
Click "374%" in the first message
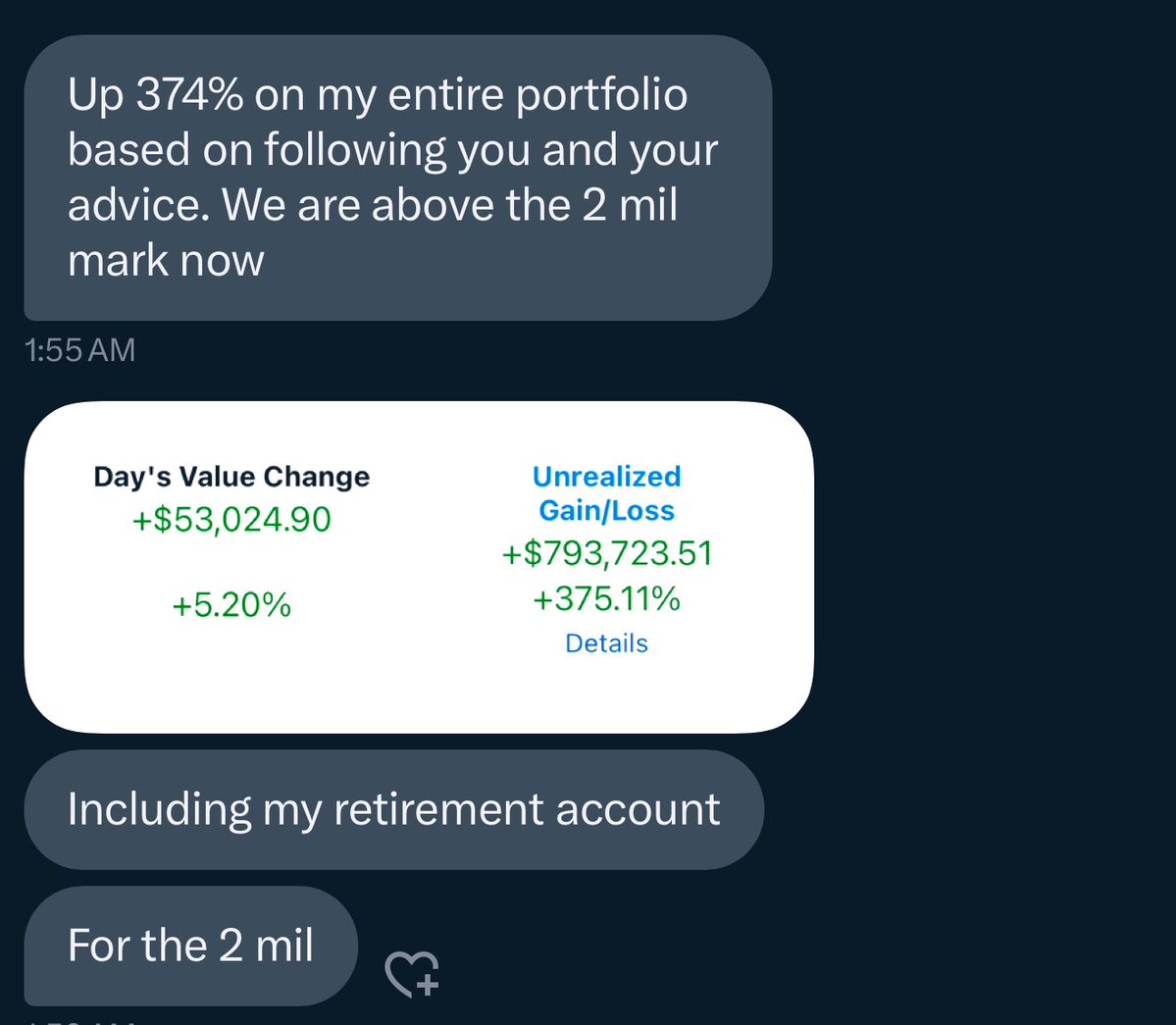(x=188, y=95)
